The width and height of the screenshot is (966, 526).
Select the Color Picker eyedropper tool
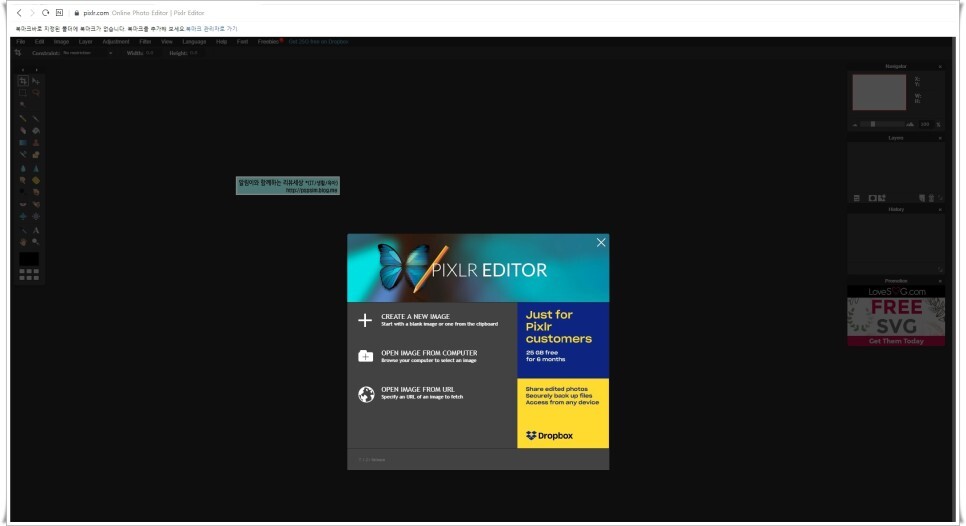[23, 230]
